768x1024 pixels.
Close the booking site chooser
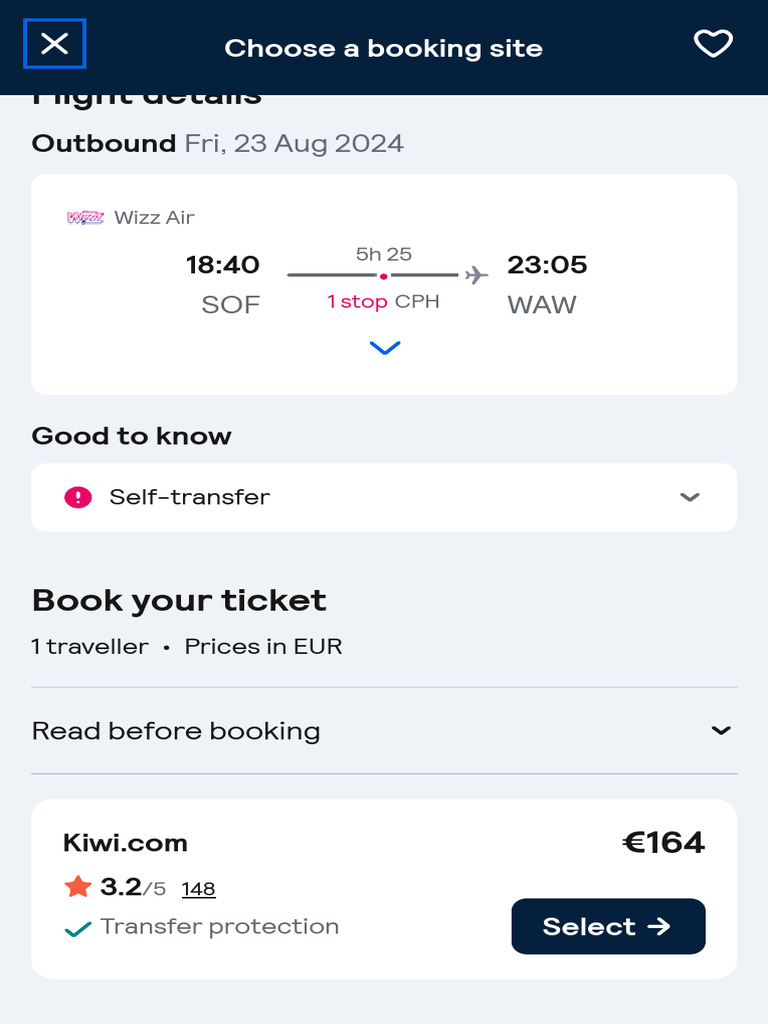(55, 44)
